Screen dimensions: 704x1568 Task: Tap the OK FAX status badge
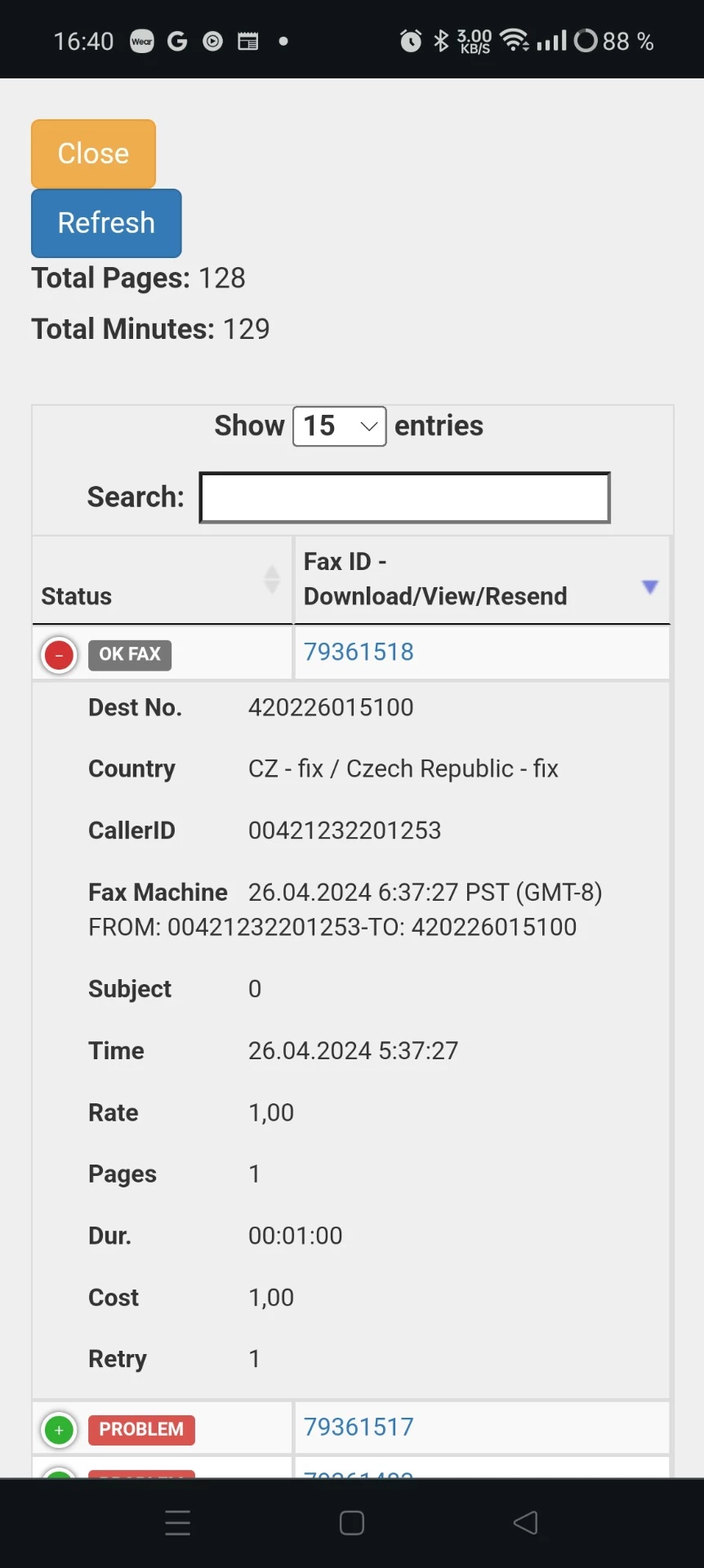[x=130, y=654]
